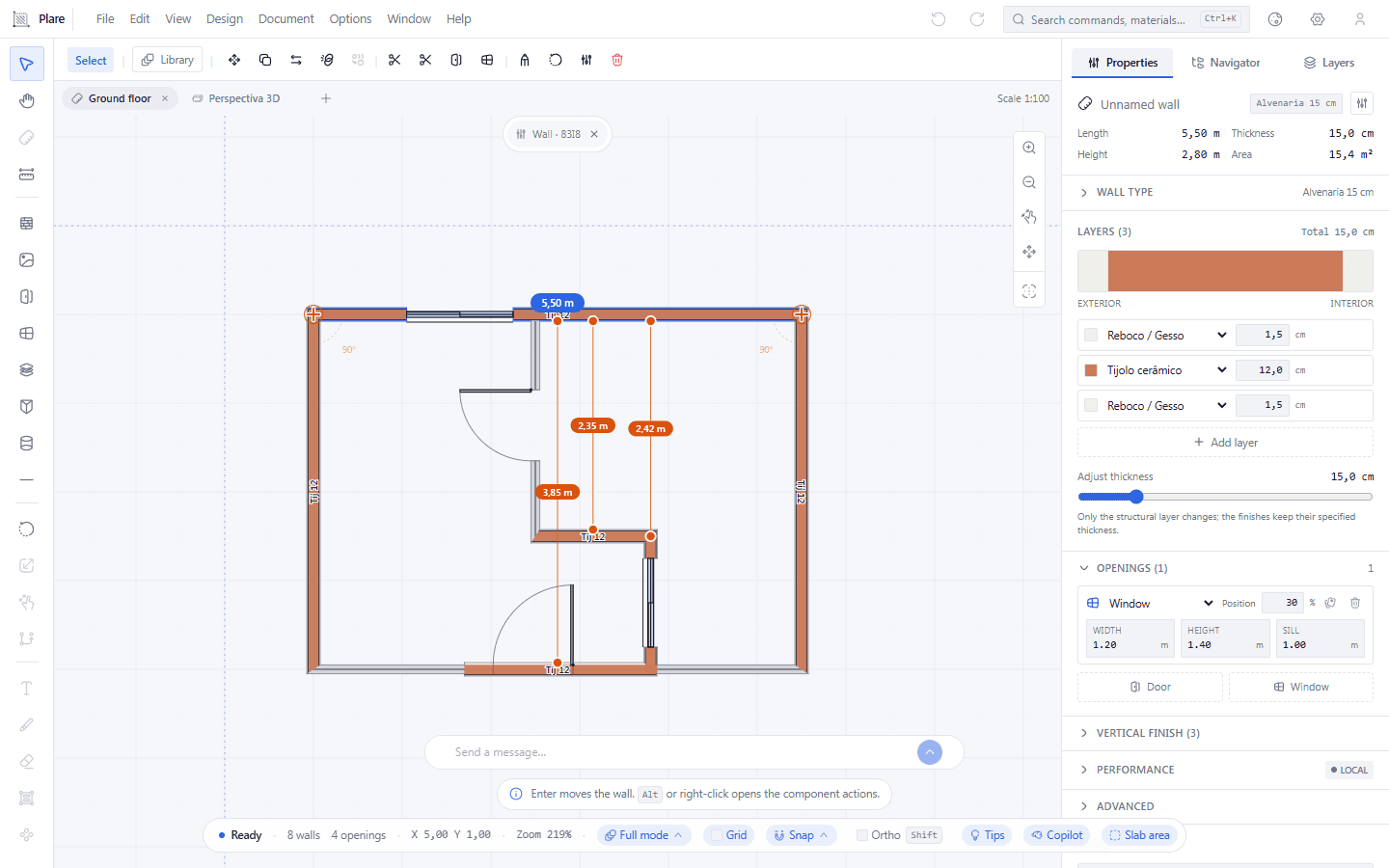The width and height of the screenshot is (1389, 868).
Task: Open wall settings sliders icon beside Alvenaria tag
Action: [x=1362, y=103]
